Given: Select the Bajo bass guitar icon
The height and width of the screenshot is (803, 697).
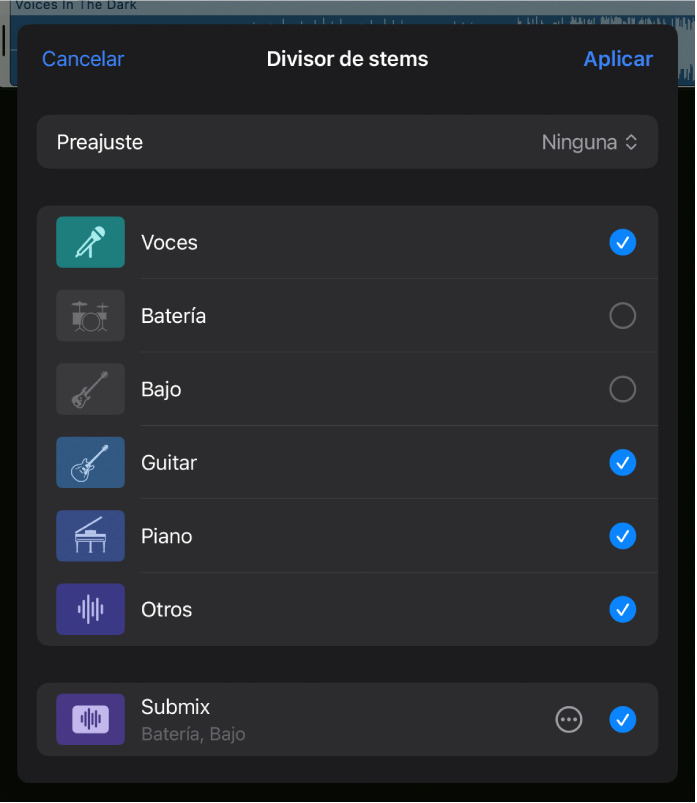Looking at the screenshot, I should (x=88, y=389).
